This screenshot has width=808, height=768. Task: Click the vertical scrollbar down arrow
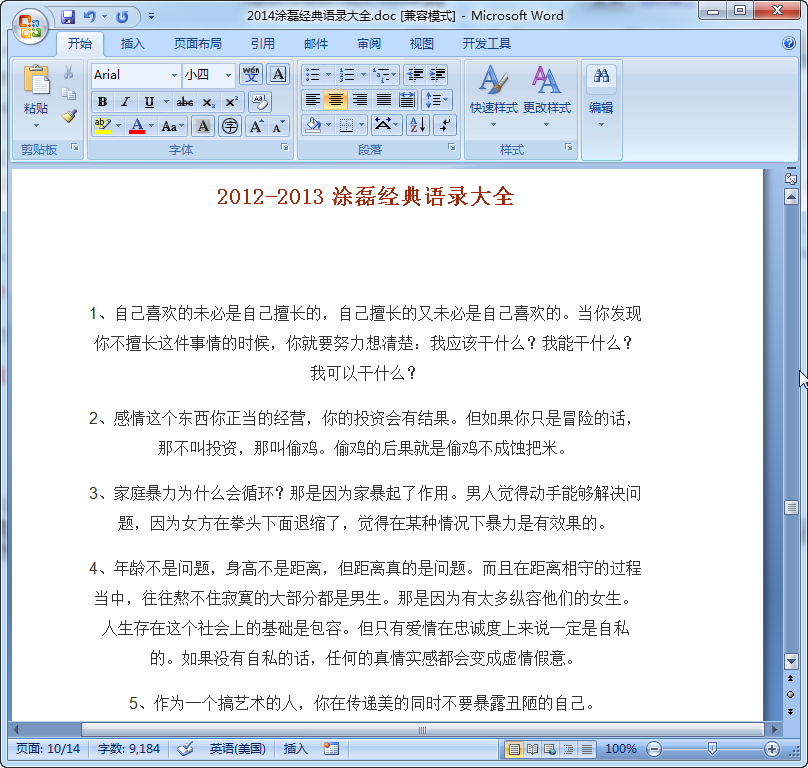point(791,660)
